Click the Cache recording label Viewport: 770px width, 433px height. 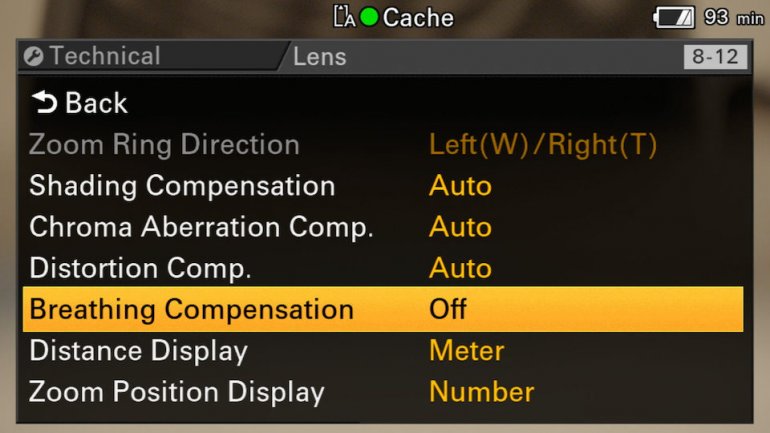click(418, 18)
